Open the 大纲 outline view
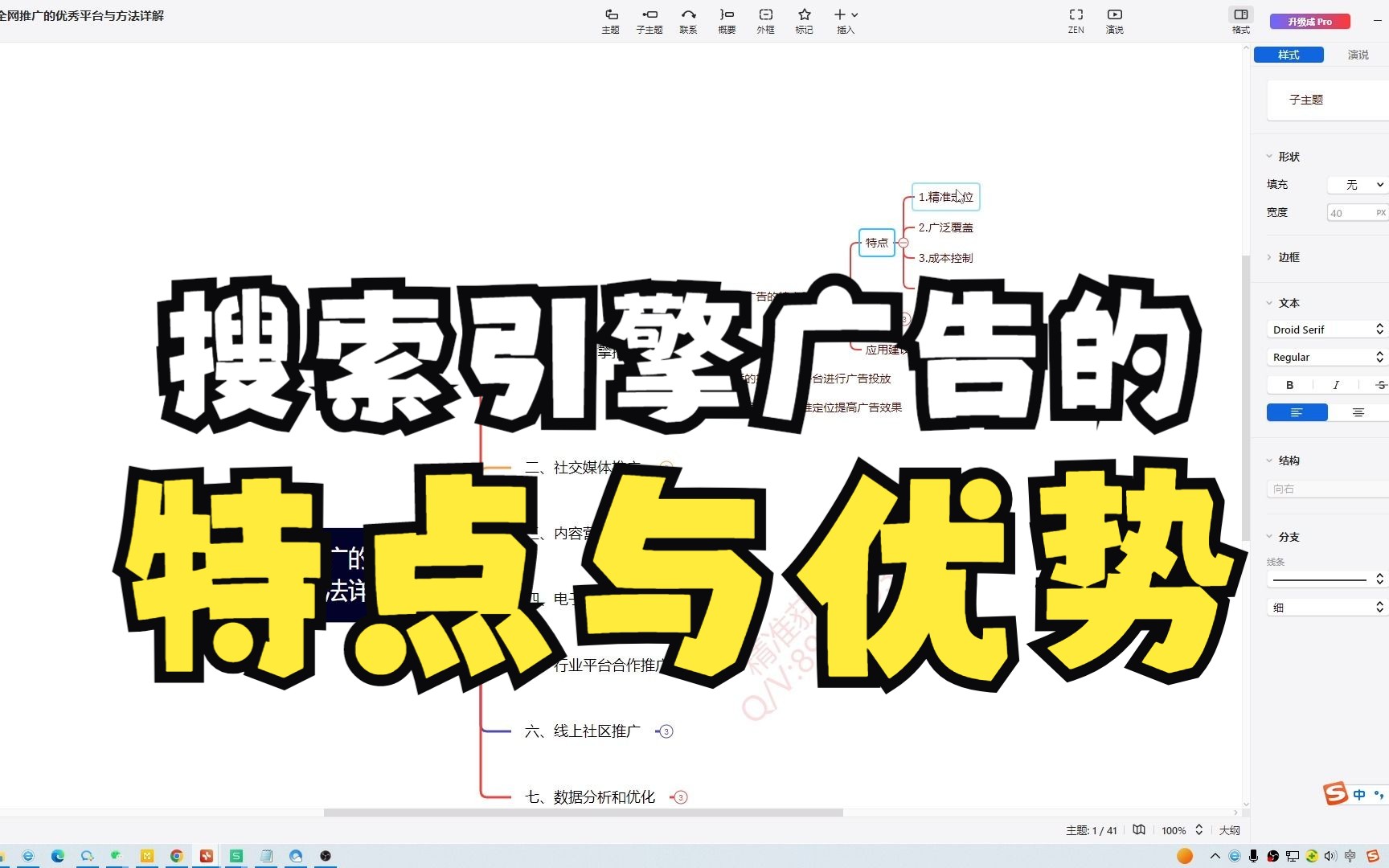The width and height of the screenshot is (1389, 868). pyautogui.click(x=1229, y=830)
